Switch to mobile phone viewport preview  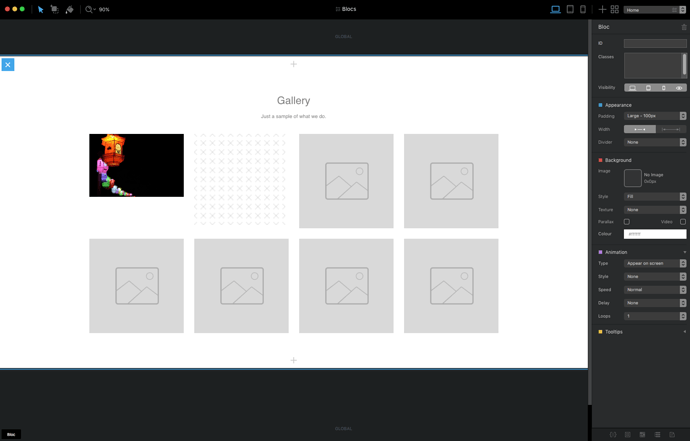(x=582, y=9)
